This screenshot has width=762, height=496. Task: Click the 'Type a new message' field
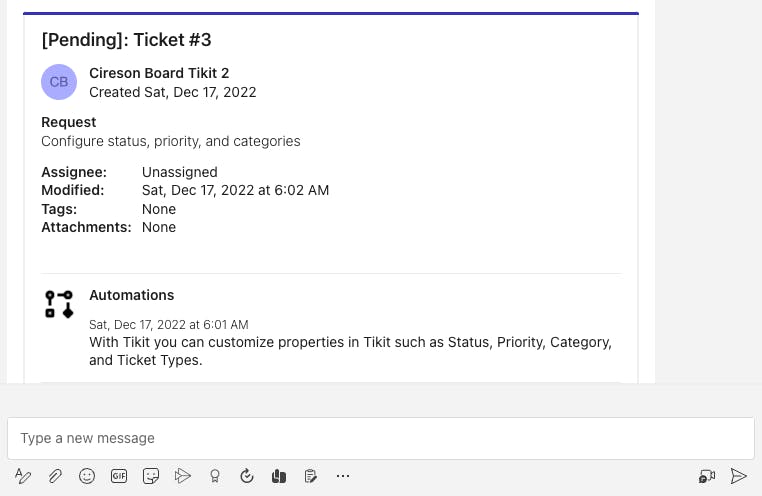[x=380, y=438]
